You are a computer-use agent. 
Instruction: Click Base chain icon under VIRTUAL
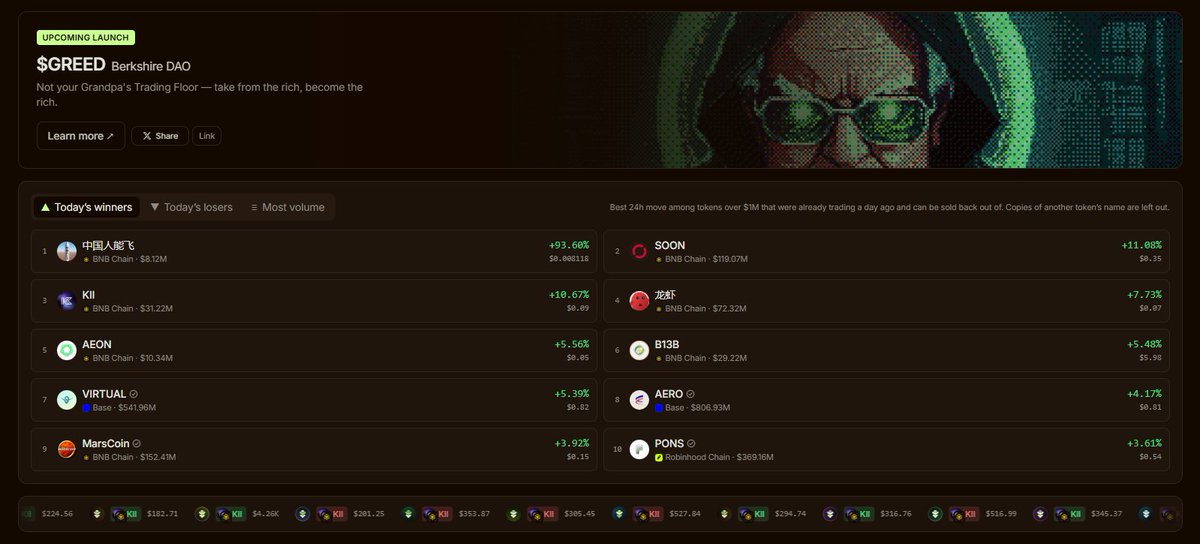point(86,408)
